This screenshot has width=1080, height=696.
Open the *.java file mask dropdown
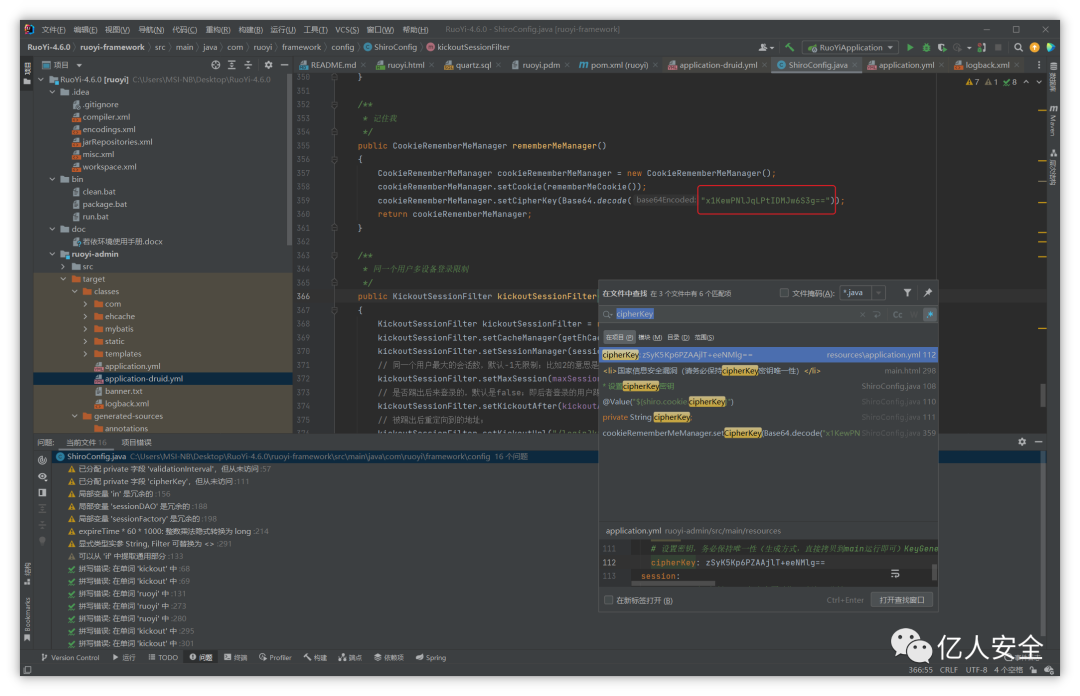pyautogui.click(x=879, y=293)
